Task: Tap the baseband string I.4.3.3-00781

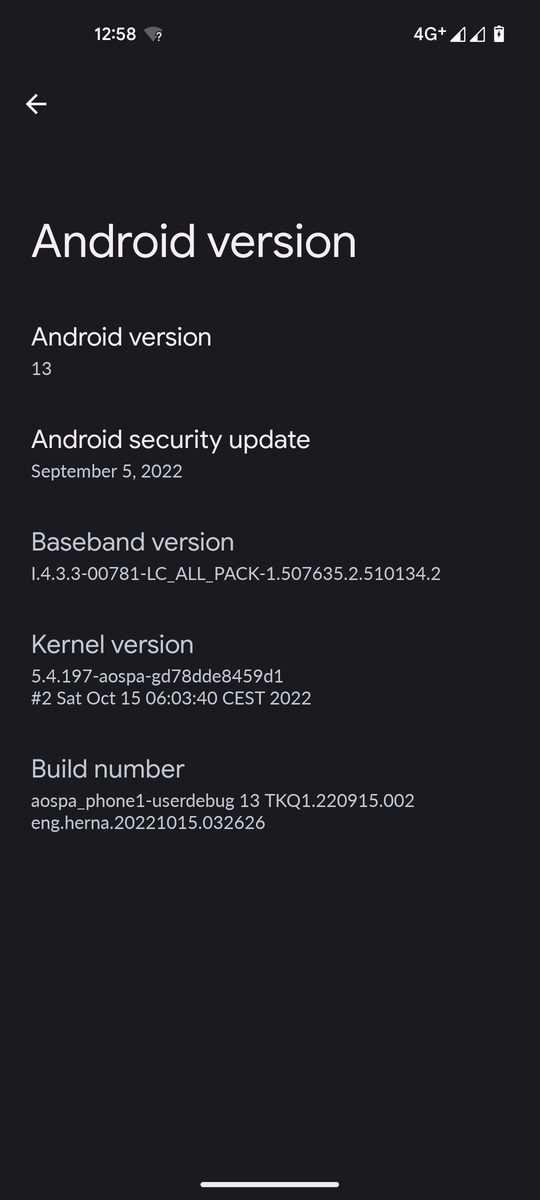Action: tap(236, 573)
